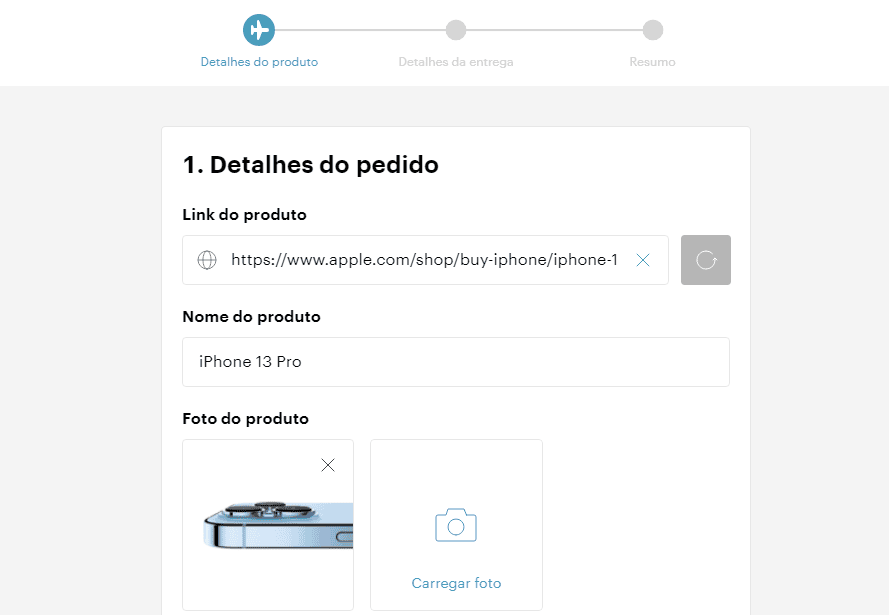Click the third progress step circle
Image resolution: width=889 pixels, height=615 pixels.
click(x=653, y=30)
